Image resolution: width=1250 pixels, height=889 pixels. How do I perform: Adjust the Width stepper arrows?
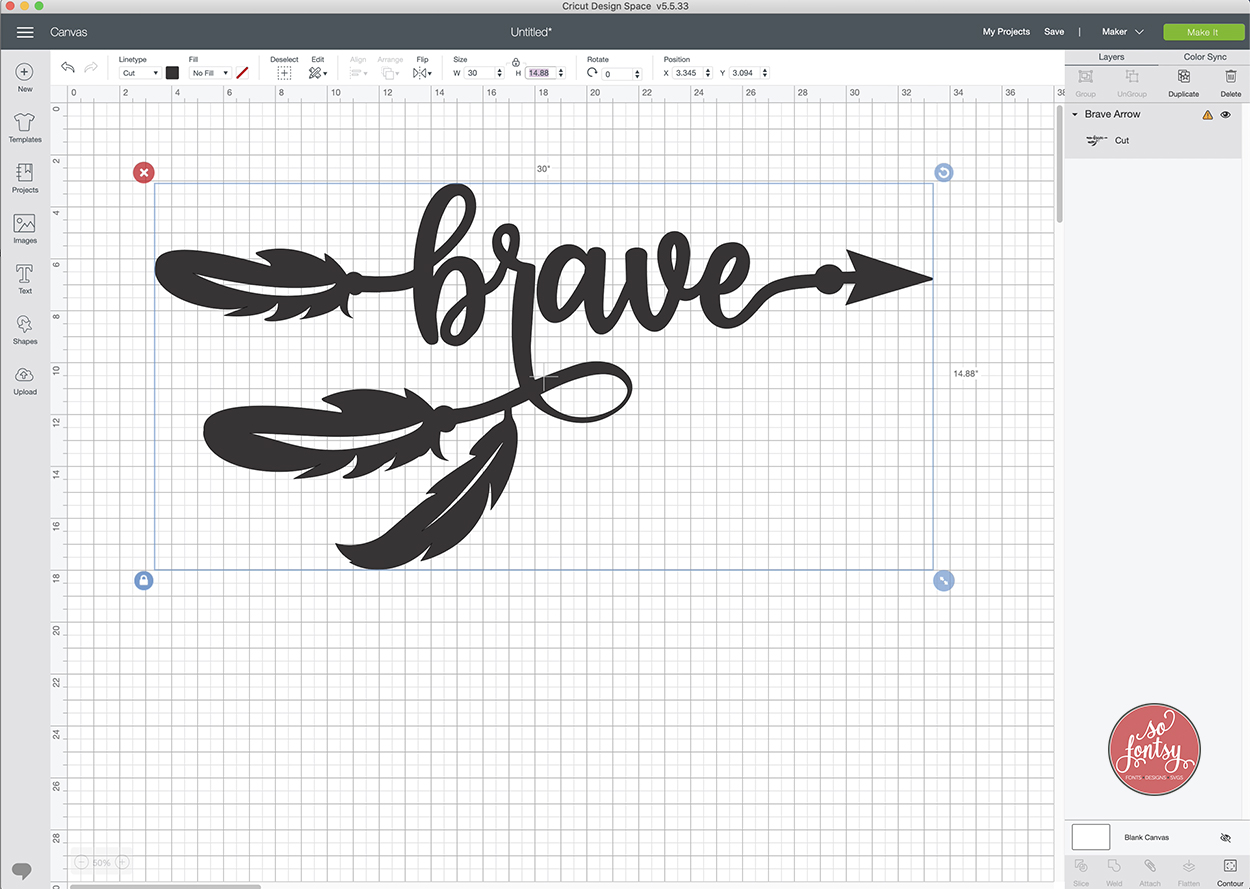pos(500,74)
